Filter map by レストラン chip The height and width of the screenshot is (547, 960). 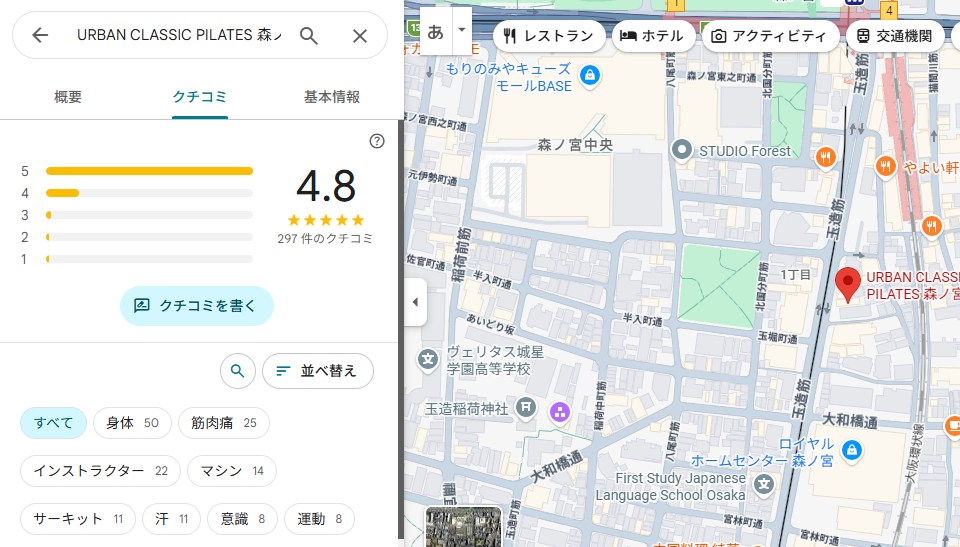pyautogui.click(x=549, y=36)
